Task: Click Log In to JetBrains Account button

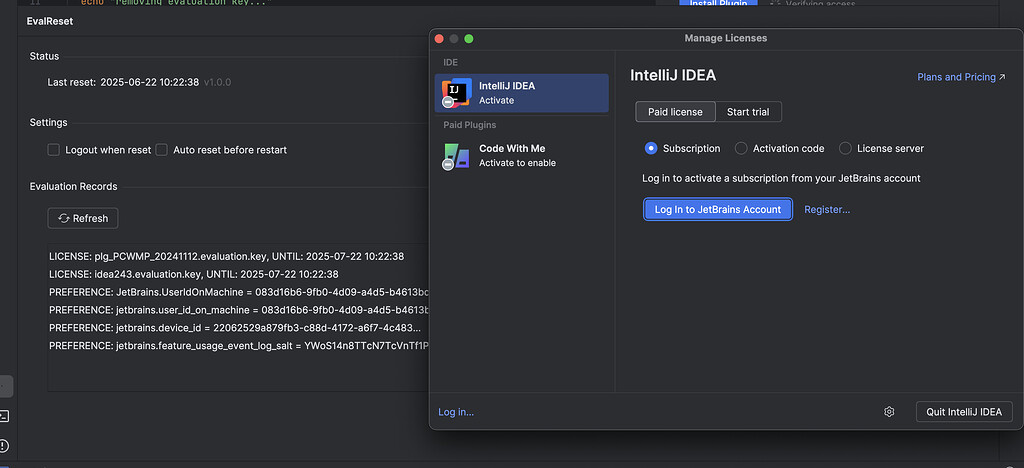Action: click(x=717, y=209)
